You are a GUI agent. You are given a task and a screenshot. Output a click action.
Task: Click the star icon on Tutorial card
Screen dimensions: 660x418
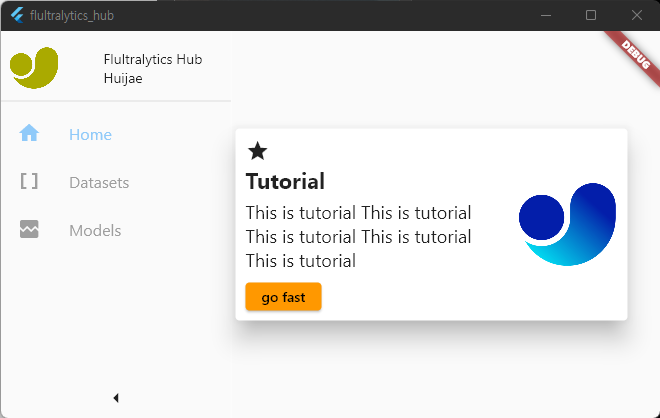[258, 151]
